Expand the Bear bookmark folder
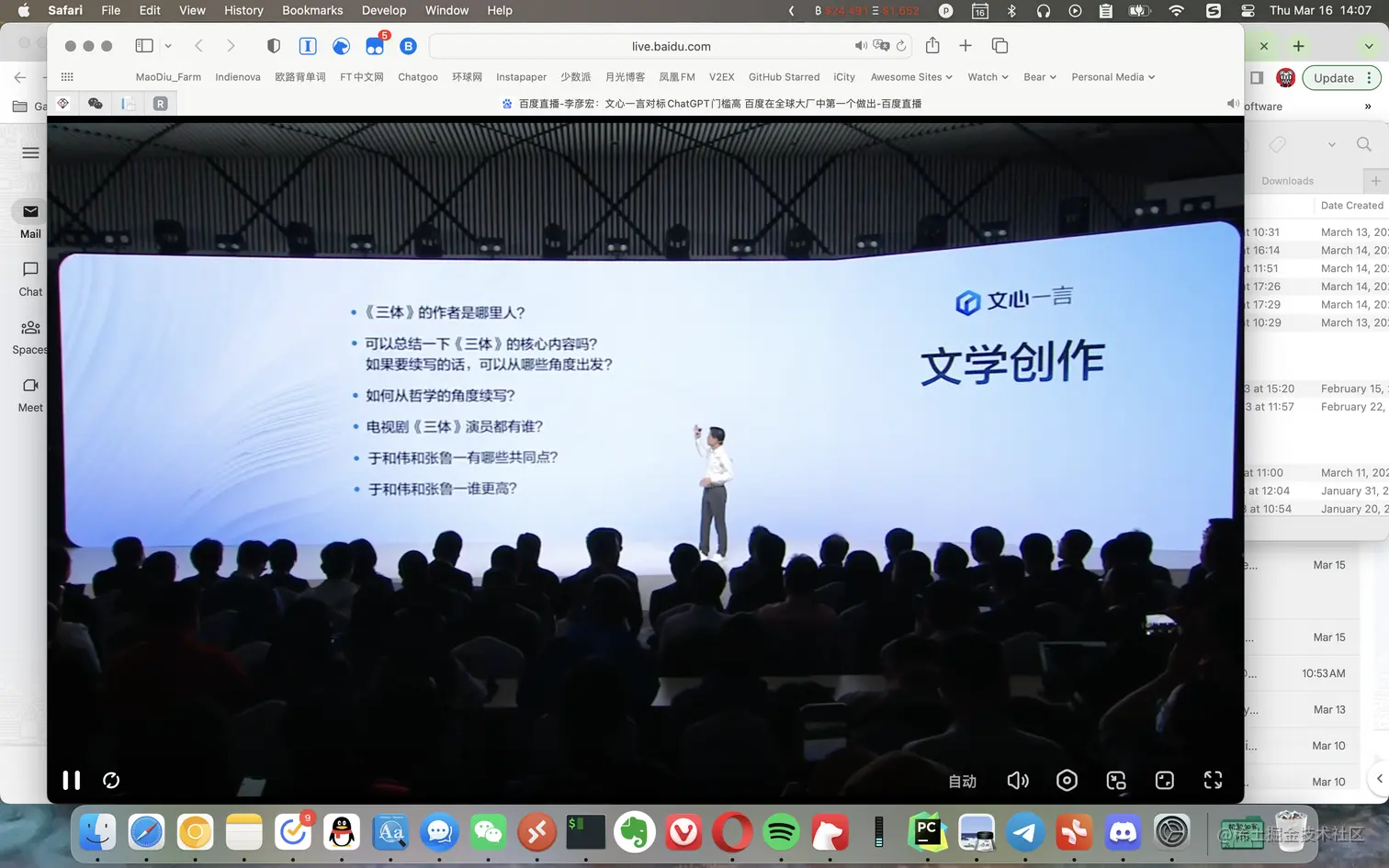 click(1040, 77)
